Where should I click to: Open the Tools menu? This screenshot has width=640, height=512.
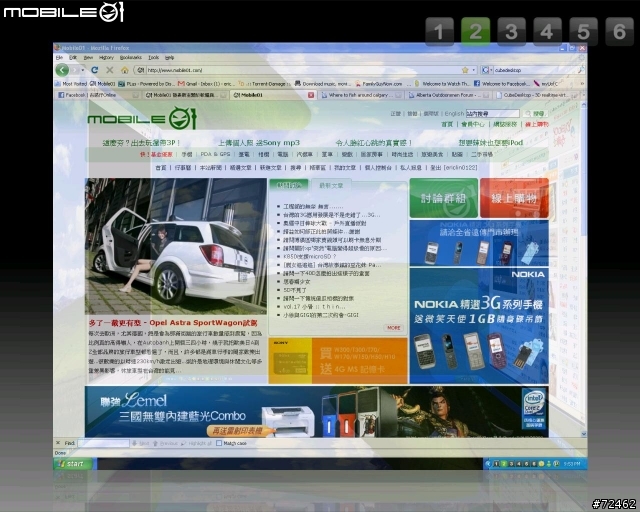pos(153,58)
